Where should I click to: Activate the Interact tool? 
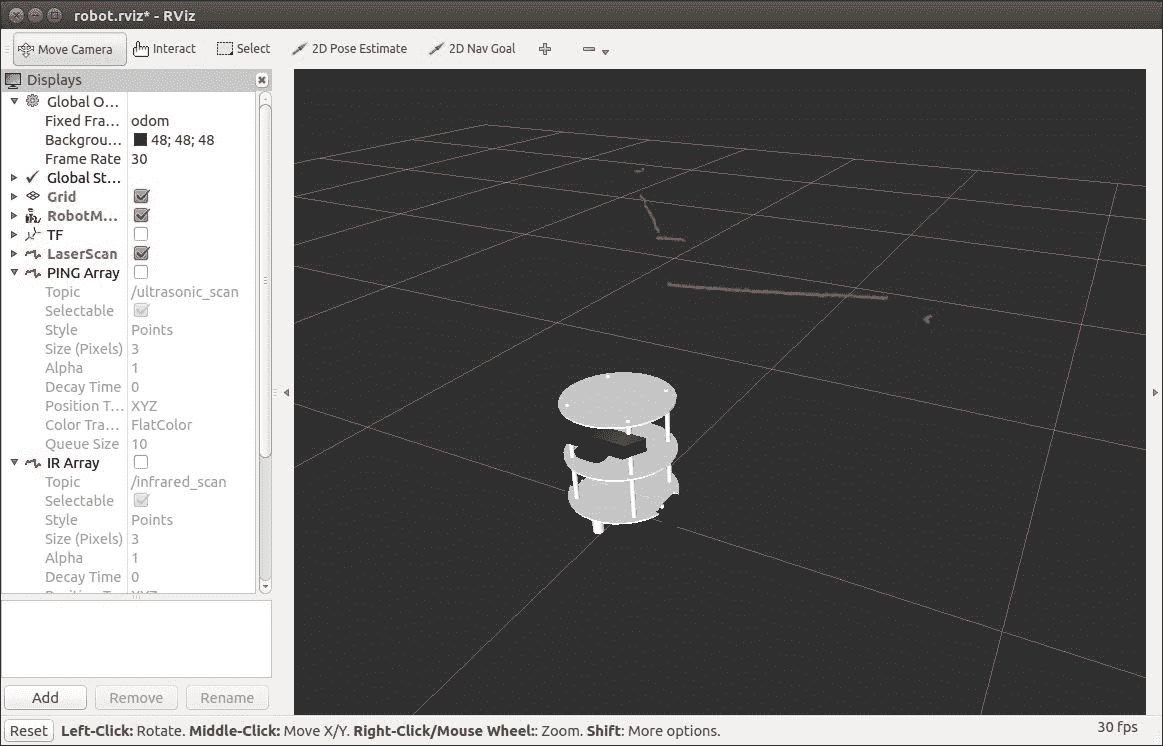click(164, 49)
